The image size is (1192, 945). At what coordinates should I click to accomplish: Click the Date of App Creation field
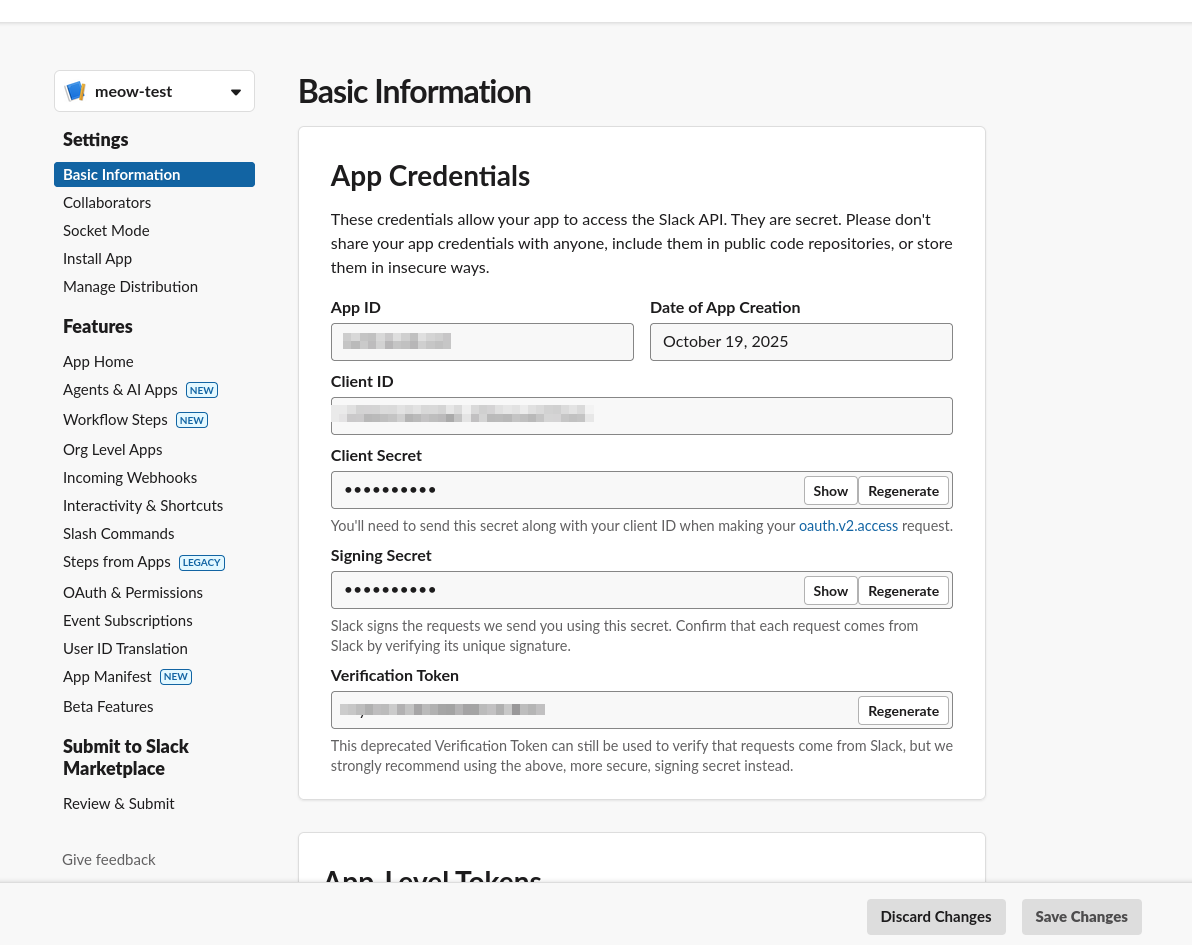[801, 342]
